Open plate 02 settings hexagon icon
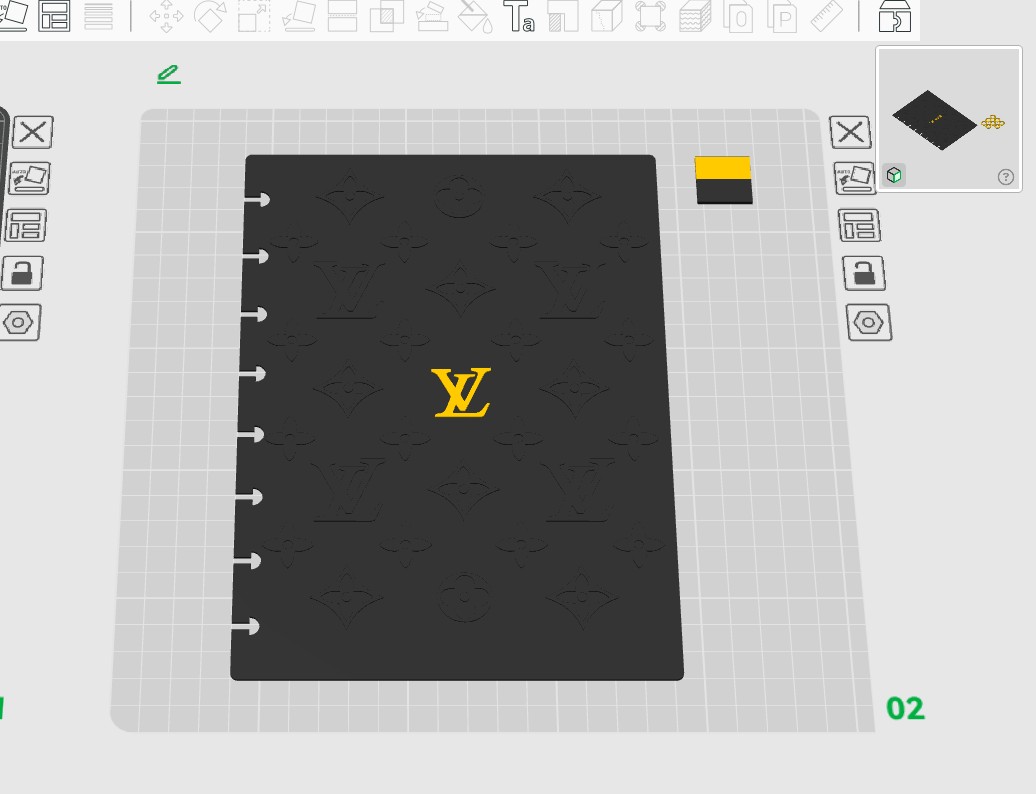 pyautogui.click(x=869, y=323)
